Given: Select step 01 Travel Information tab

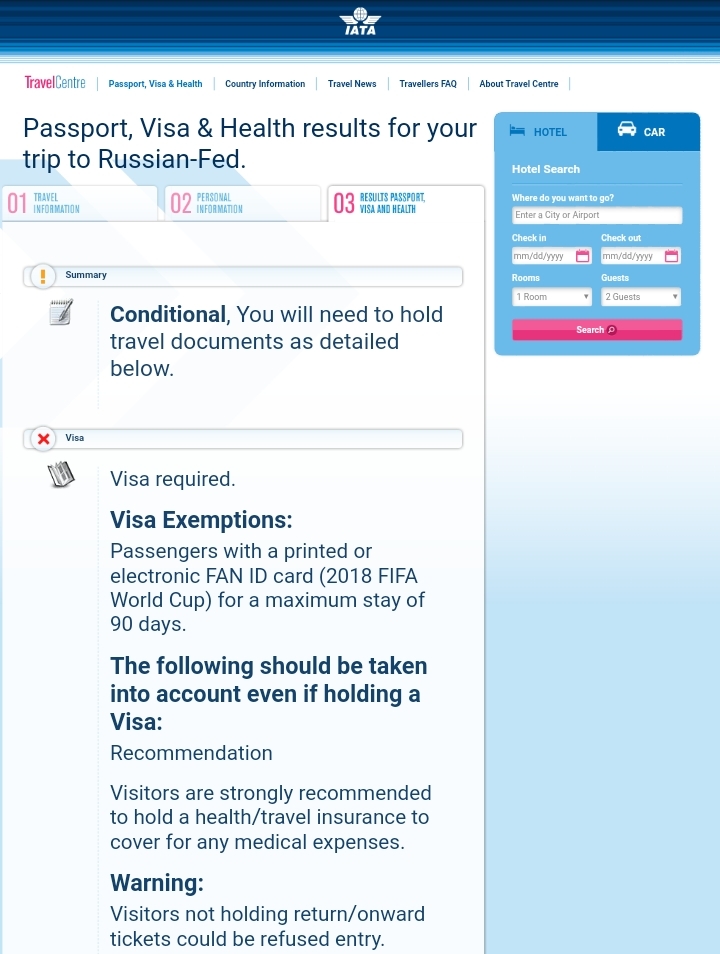Looking at the screenshot, I should click(x=79, y=203).
